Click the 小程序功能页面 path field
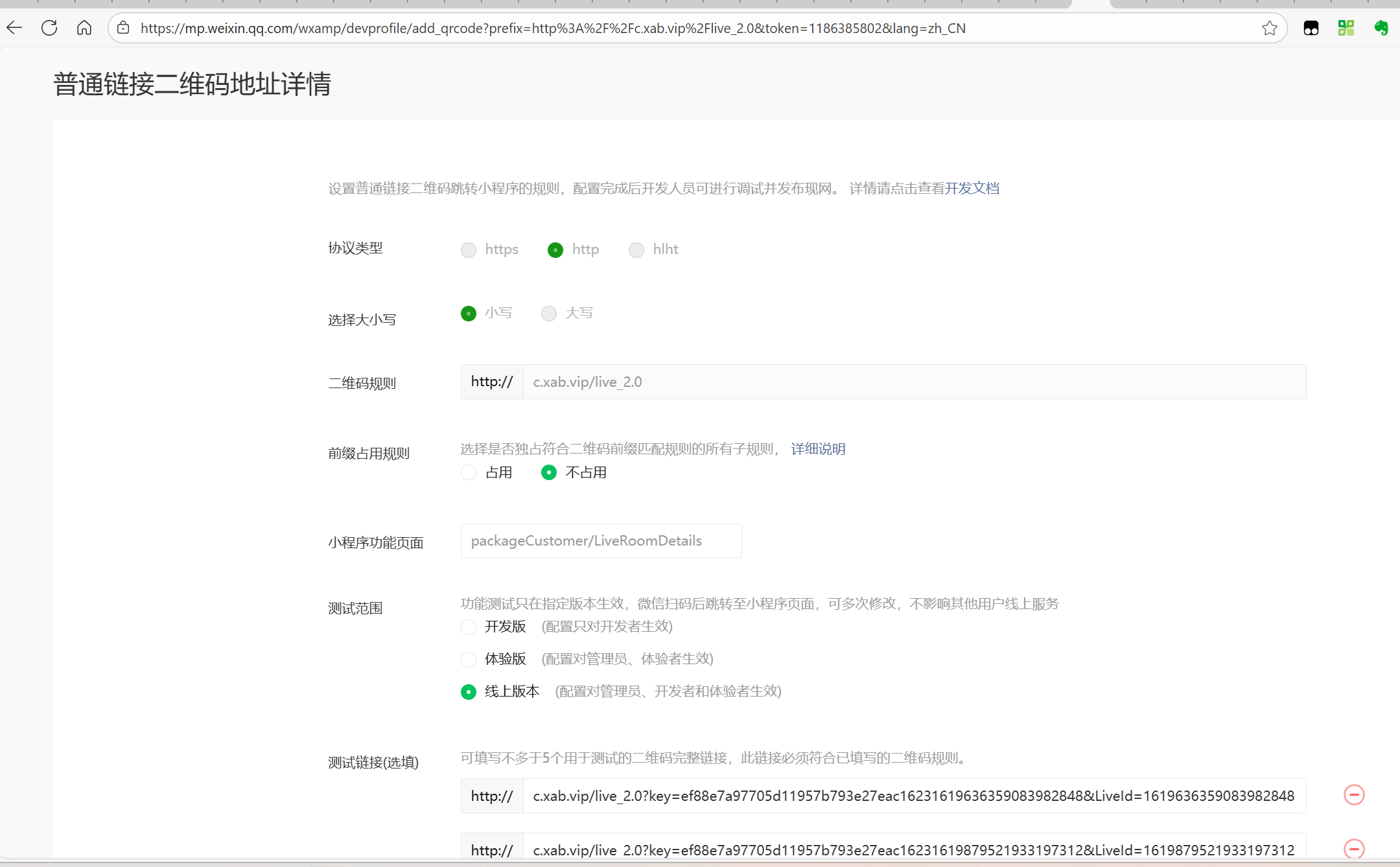Viewport: 1400px width, 867px height. [600, 541]
